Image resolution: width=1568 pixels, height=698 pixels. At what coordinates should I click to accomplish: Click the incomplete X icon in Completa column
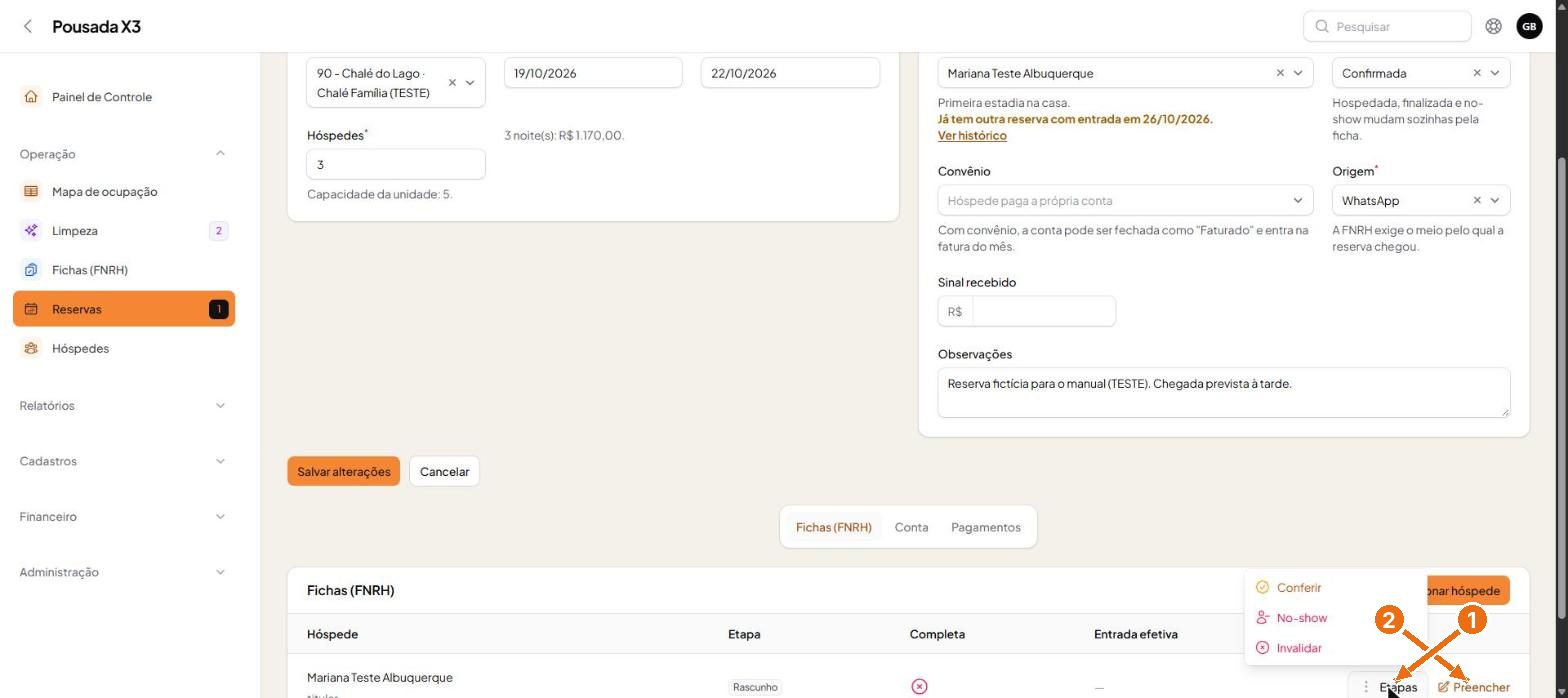click(919, 686)
